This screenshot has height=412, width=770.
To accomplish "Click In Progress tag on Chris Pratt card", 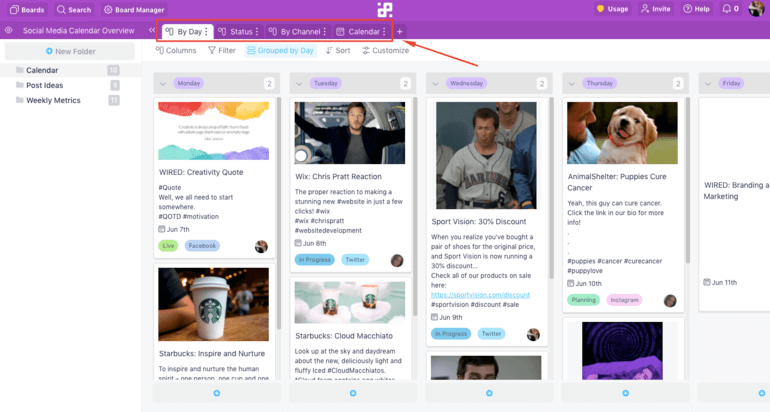I will (x=315, y=259).
